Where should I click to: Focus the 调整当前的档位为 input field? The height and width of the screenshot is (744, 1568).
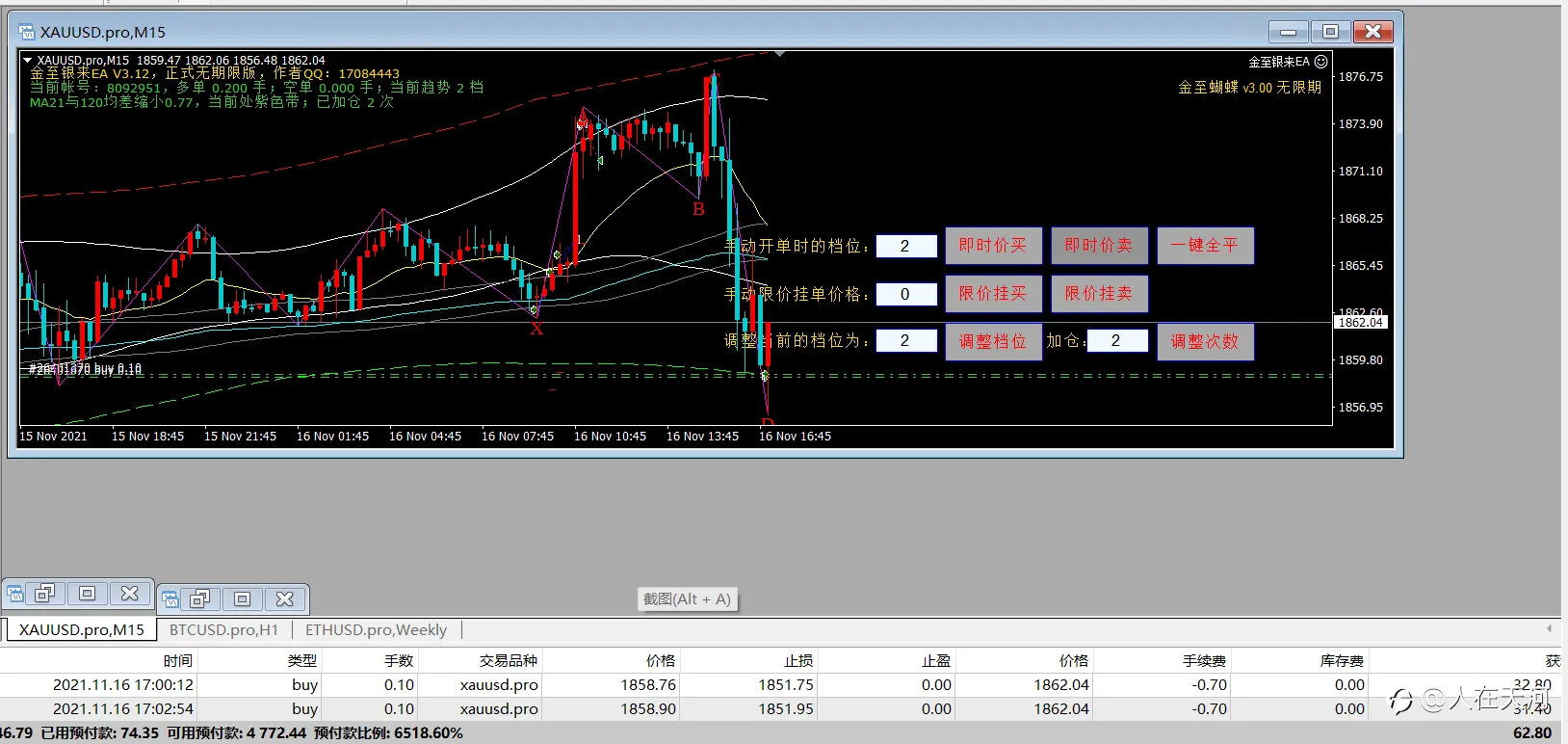click(x=906, y=340)
